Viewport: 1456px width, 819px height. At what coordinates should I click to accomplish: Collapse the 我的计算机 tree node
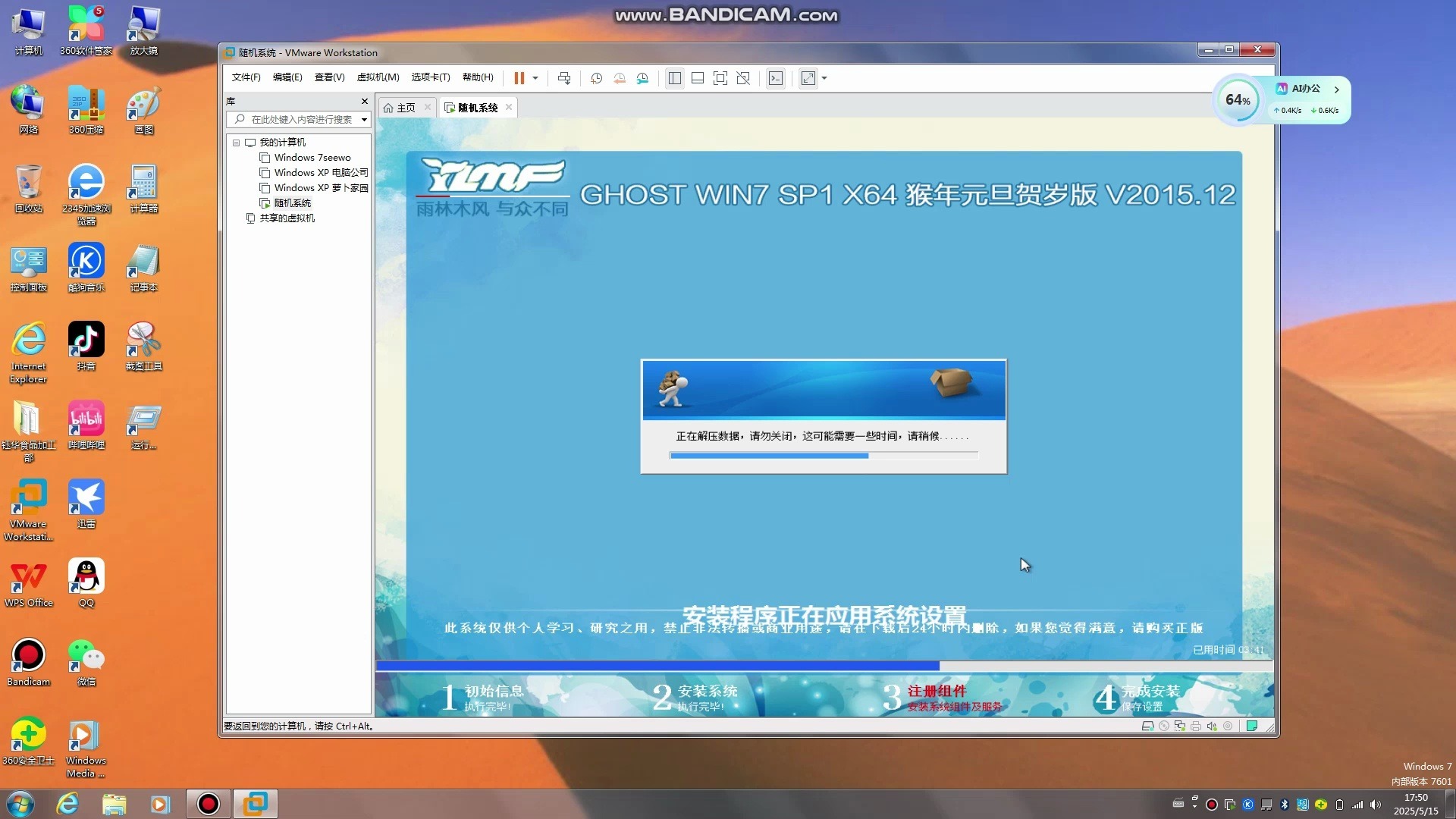pos(236,143)
